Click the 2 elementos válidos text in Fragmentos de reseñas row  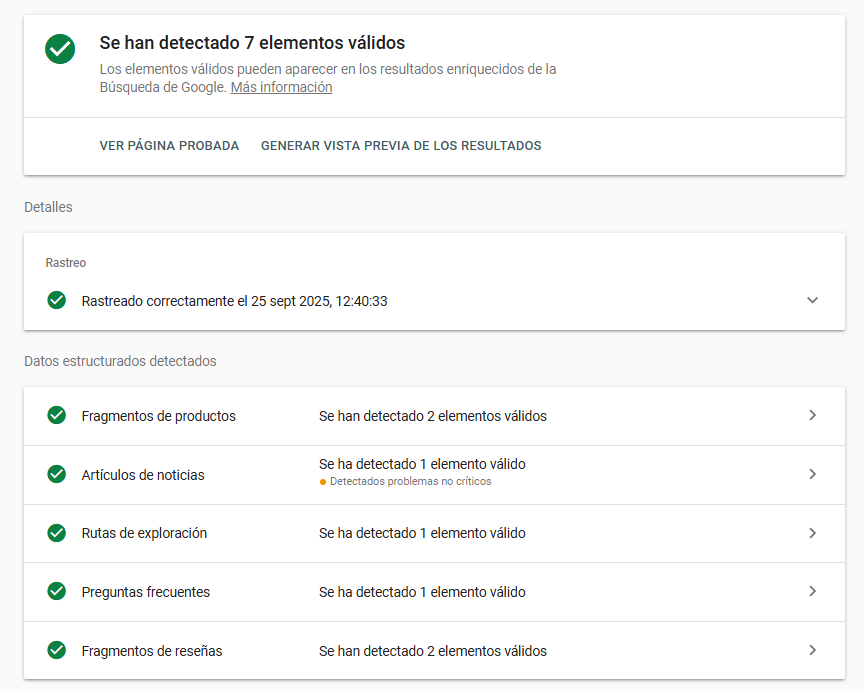(433, 651)
